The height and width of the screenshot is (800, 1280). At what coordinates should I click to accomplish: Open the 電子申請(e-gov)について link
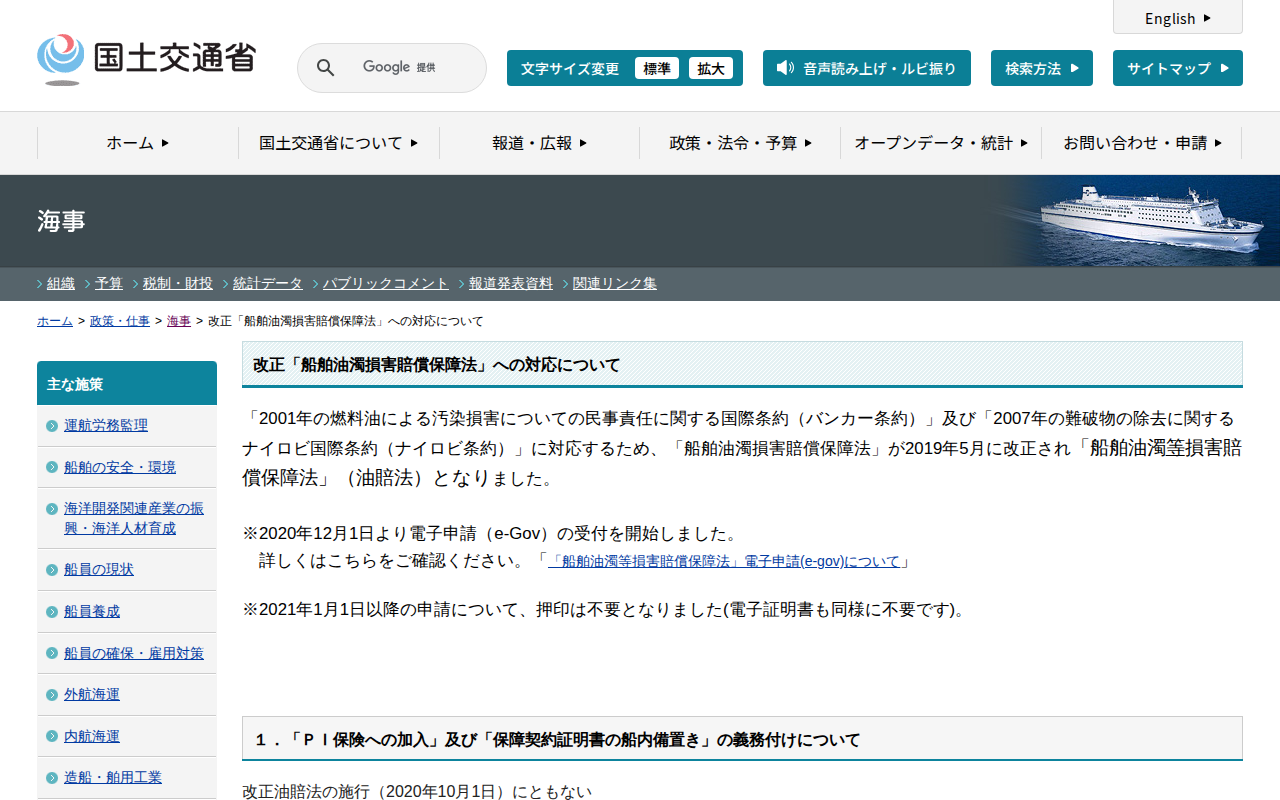coord(724,562)
